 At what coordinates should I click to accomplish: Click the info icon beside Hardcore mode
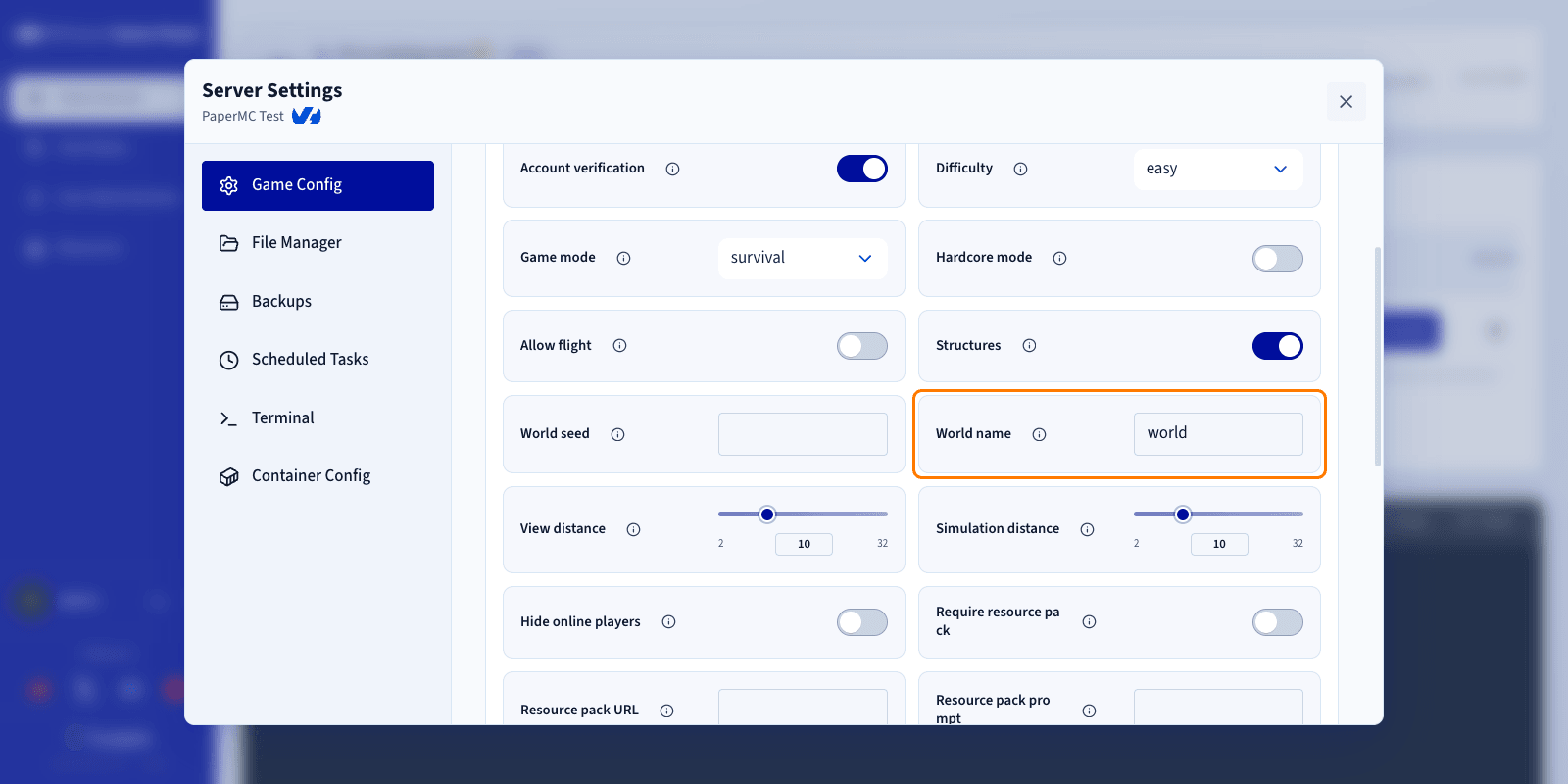(x=1059, y=258)
